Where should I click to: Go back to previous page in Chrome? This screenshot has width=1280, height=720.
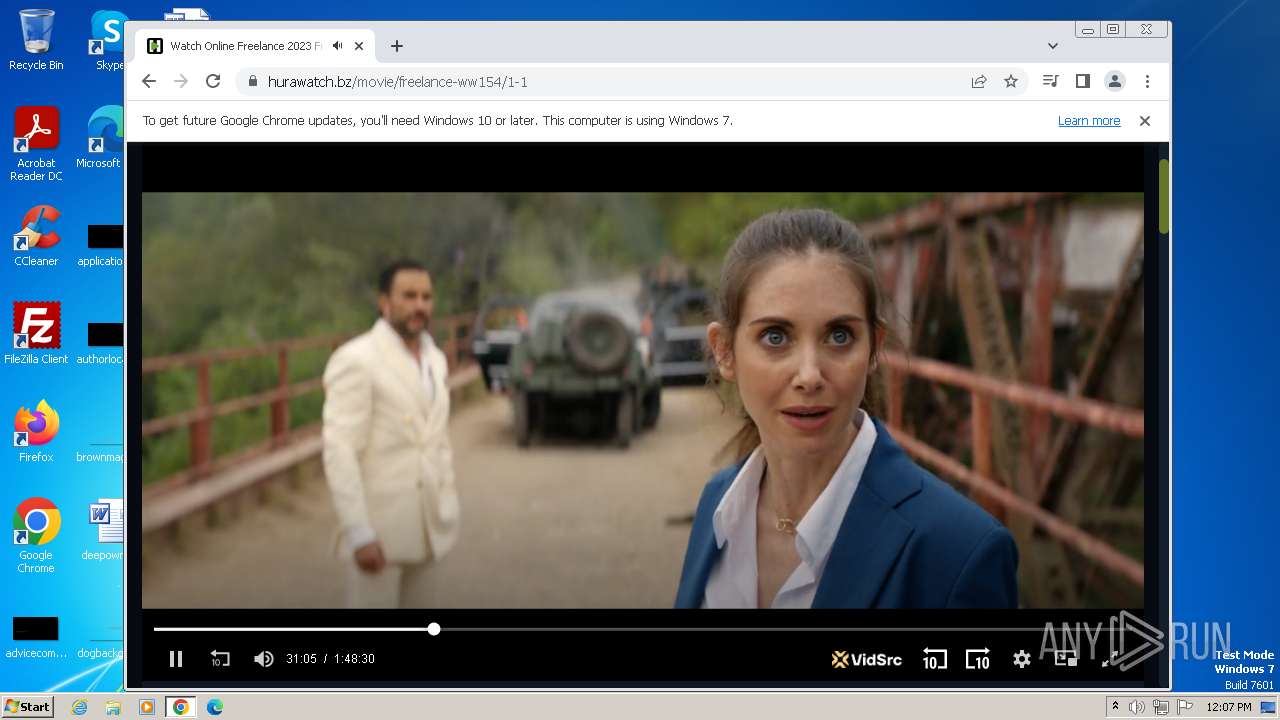coord(149,82)
